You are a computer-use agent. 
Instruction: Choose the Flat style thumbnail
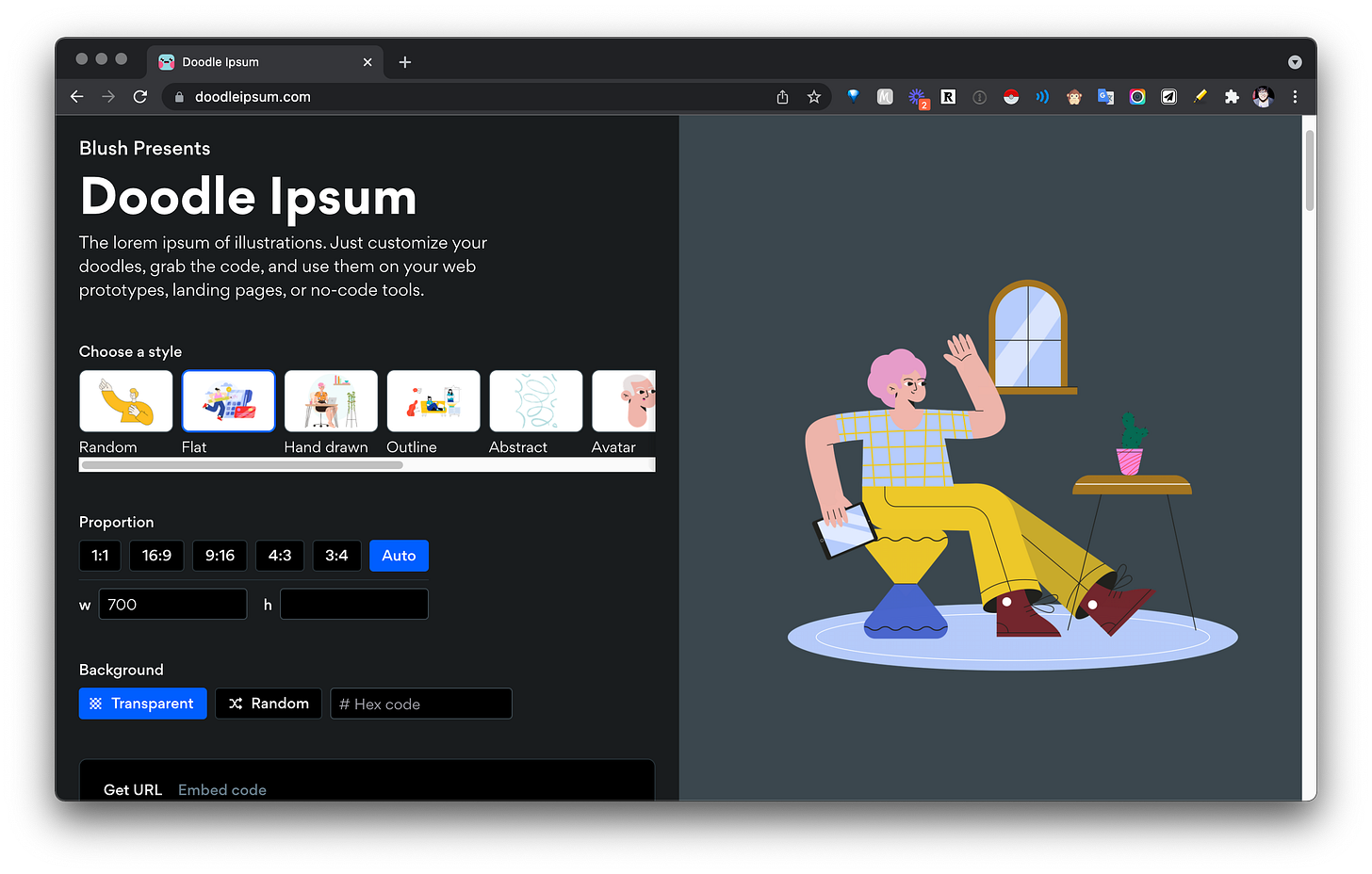click(229, 401)
